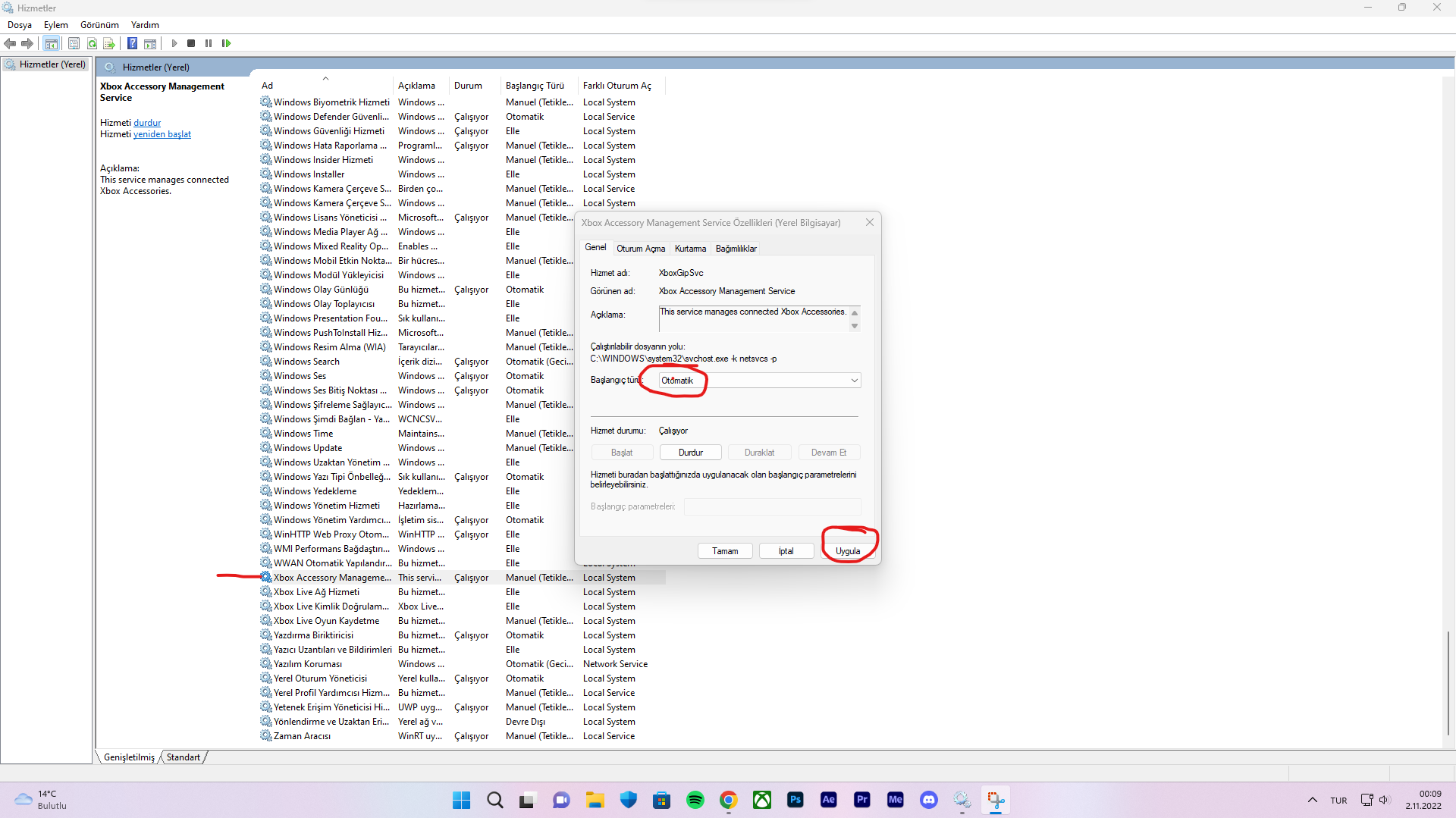Image resolution: width=1456 pixels, height=818 pixels.
Task: Click the 'durdur' link to stop the service
Action: [147, 123]
